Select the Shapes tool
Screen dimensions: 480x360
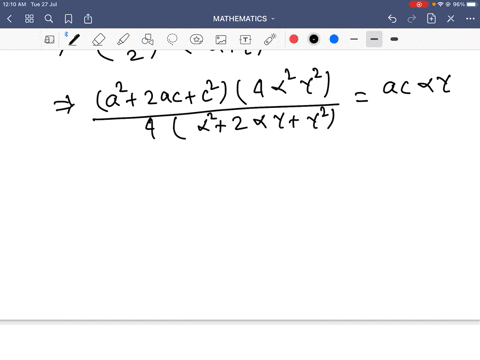coord(148,40)
